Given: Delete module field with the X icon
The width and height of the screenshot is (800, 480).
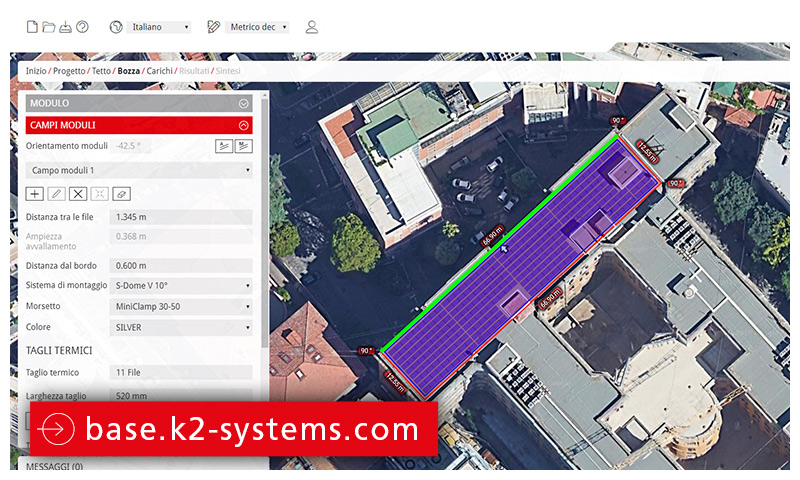Looking at the screenshot, I should point(78,194).
